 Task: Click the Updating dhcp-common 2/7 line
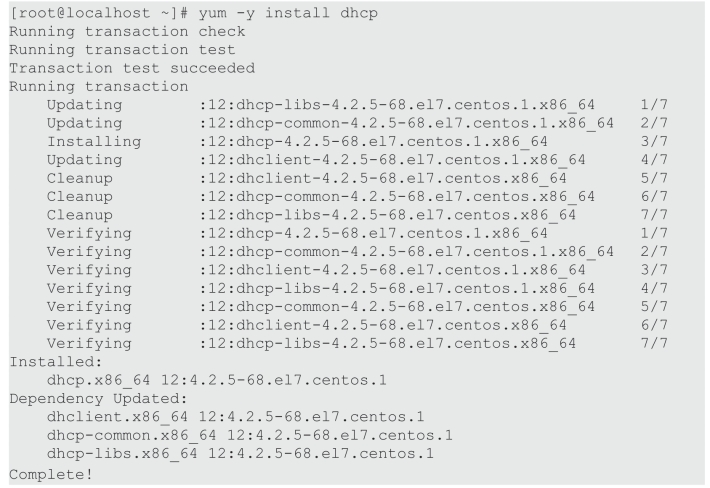tap(357, 123)
